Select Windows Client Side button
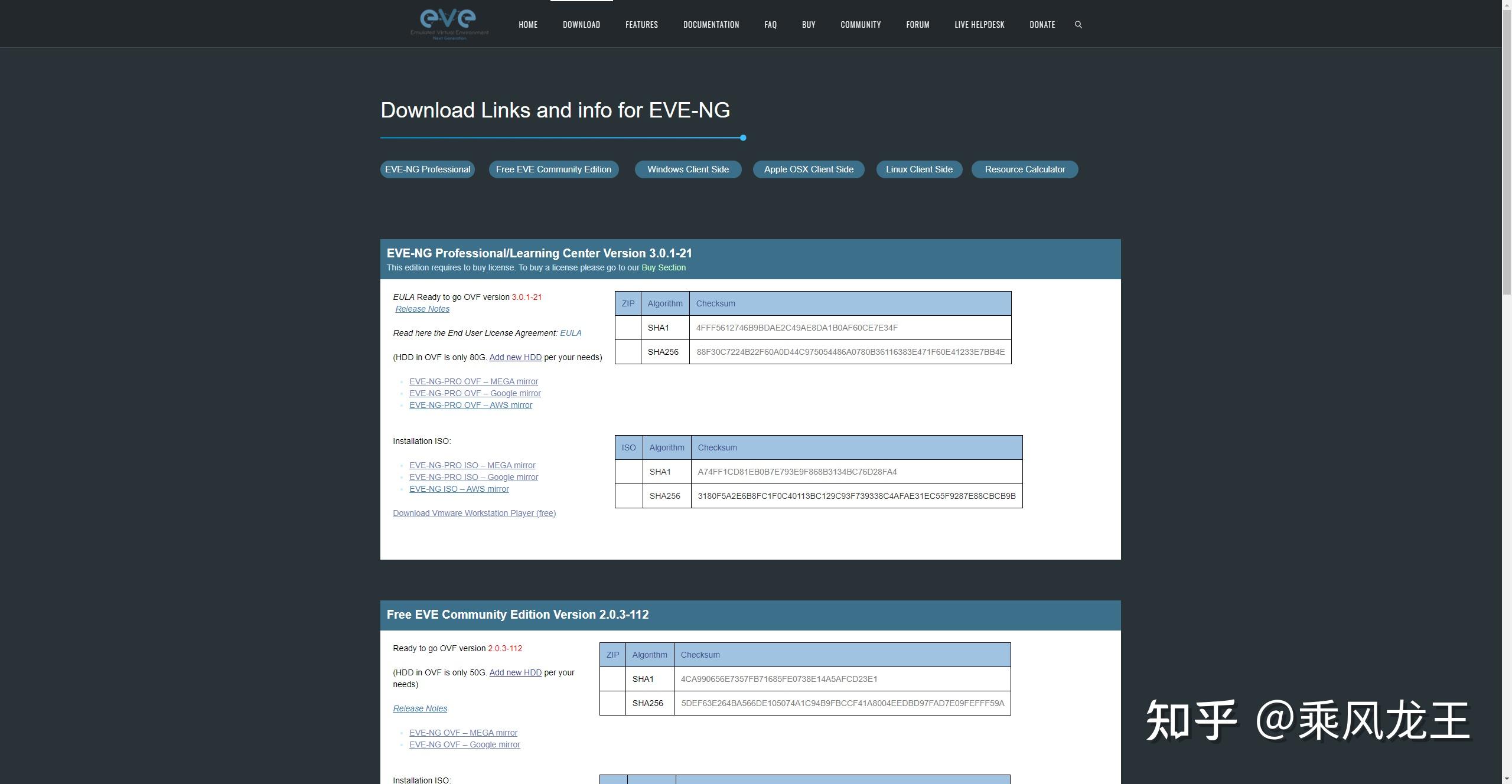Screen dimensions: 1512x784 pos(687,169)
